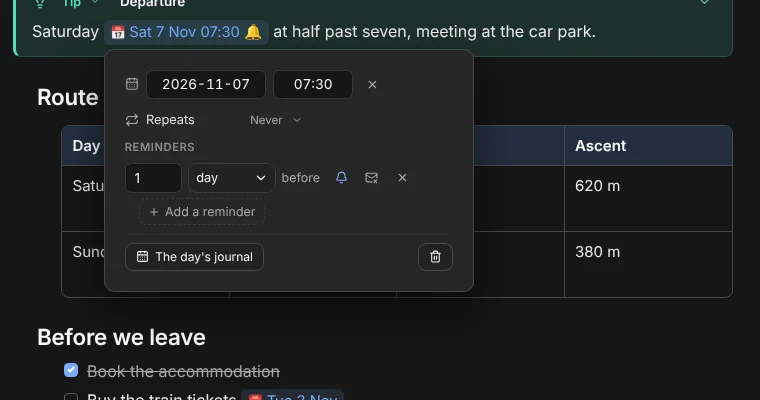This screenshot has width=760, height=400.
Task: Open The day's journal
Action: 194,256
